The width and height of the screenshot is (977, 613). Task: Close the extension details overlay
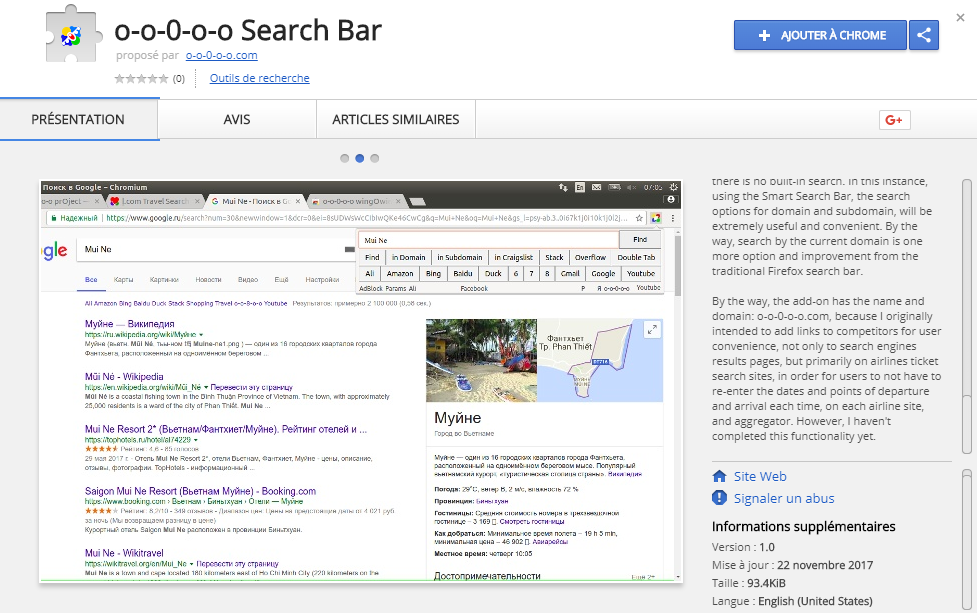960,17
